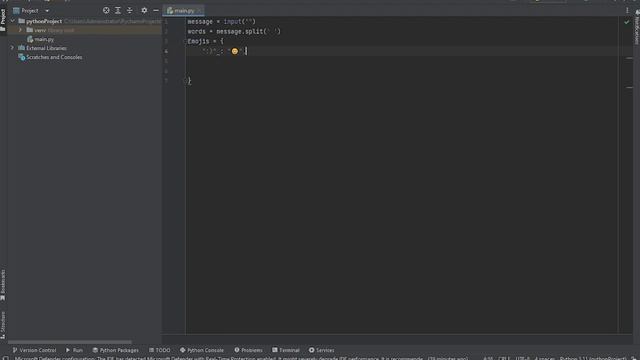Select External Libraries label
The width and height of the screenshot is (640, 360).
[x=46, y=48]
